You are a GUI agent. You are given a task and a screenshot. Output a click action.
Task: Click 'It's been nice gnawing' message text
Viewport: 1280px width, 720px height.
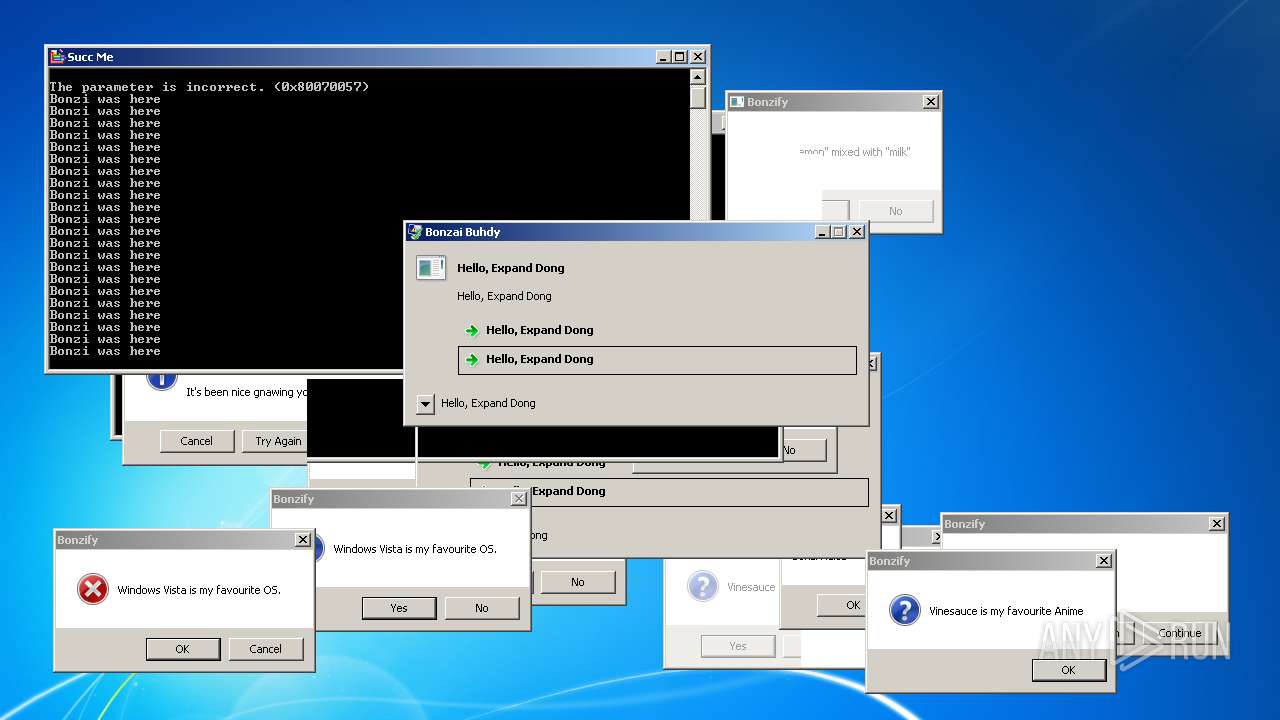click(x=247, y=393)
